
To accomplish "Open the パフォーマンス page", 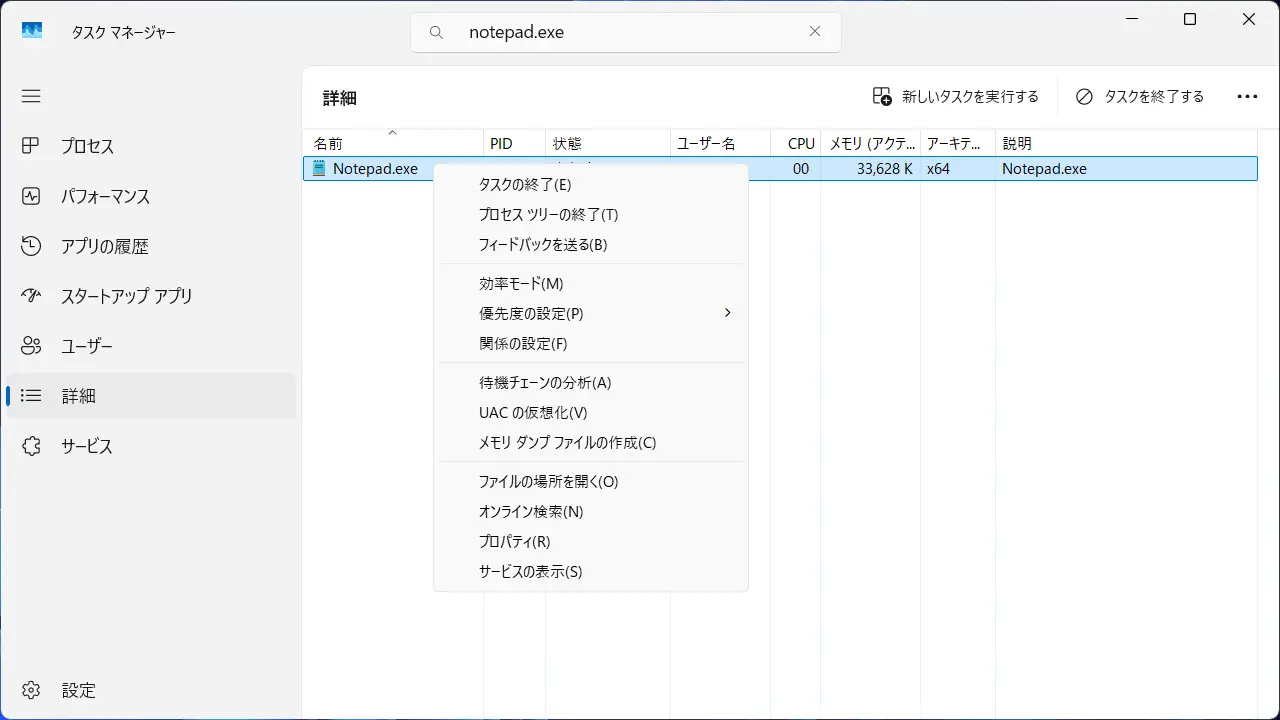I will point(151,196).
